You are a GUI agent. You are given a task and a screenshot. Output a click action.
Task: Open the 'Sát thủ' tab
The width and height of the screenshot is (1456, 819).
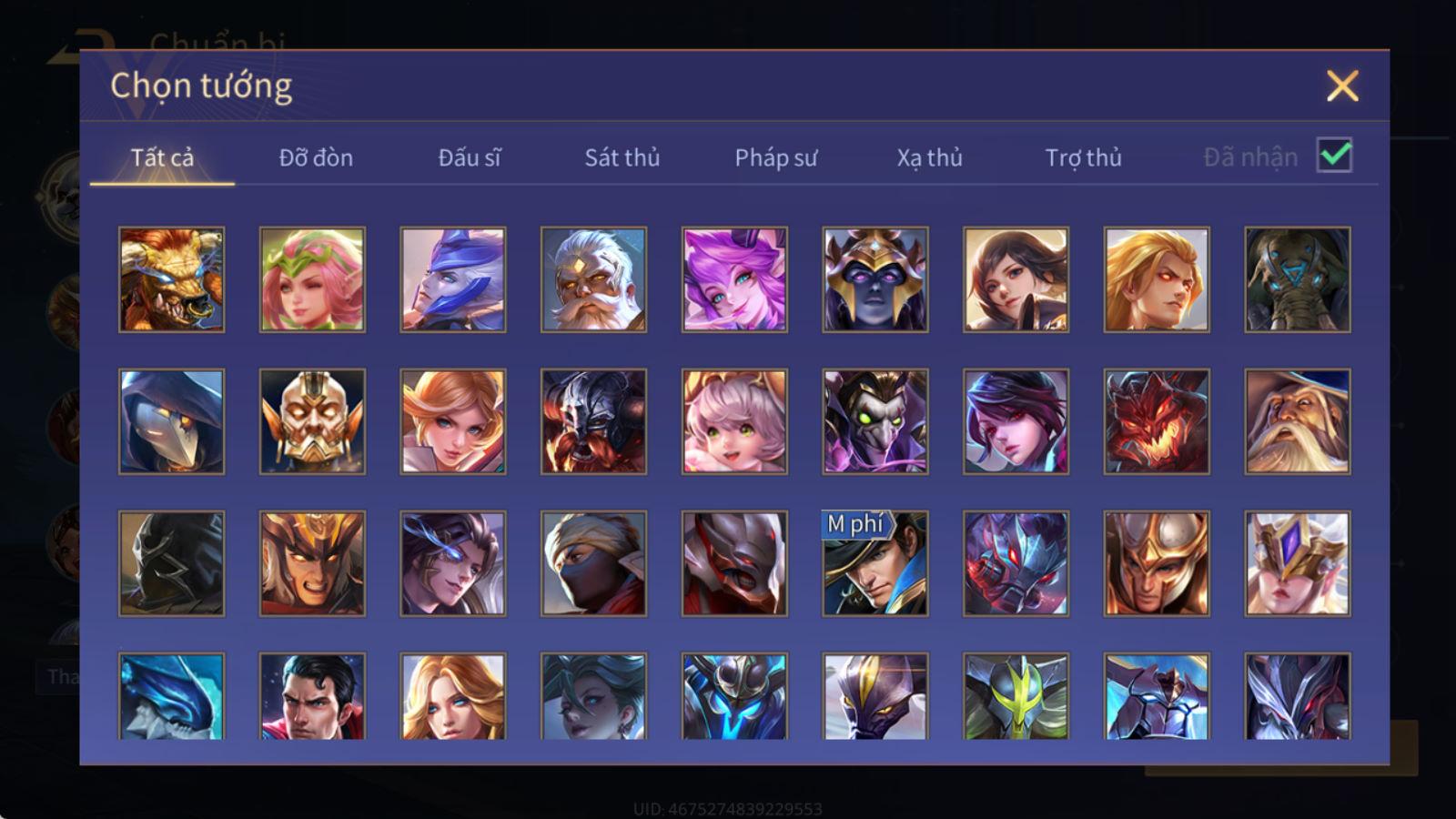pos(622,157)
